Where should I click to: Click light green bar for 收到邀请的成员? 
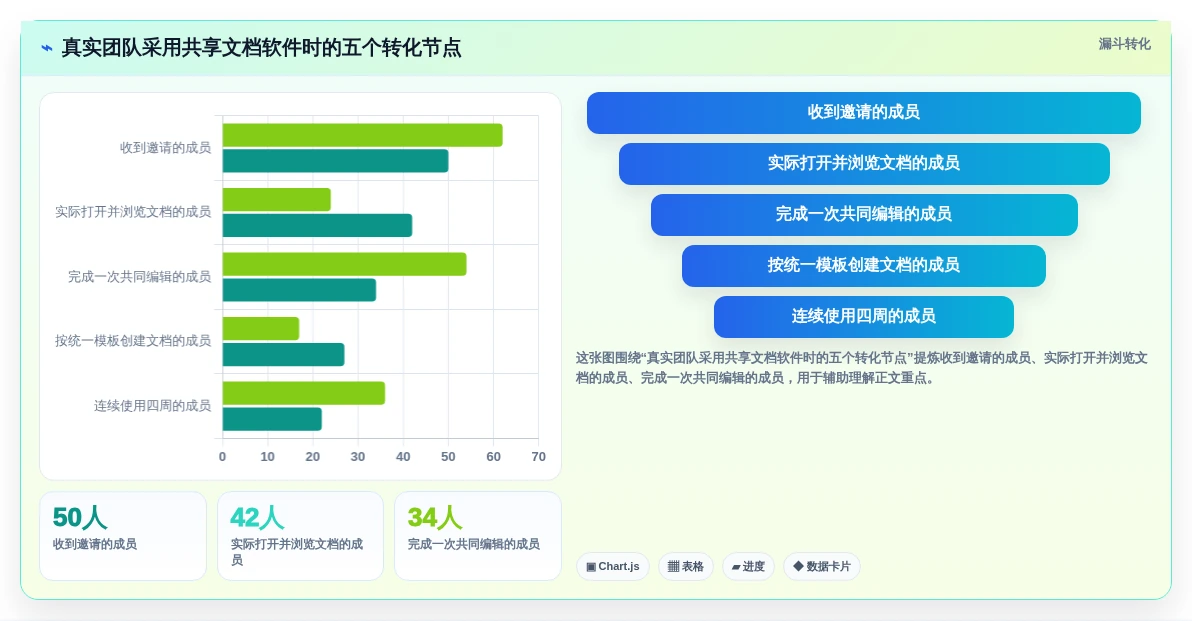pyautogui.click(x=363, y=135)
